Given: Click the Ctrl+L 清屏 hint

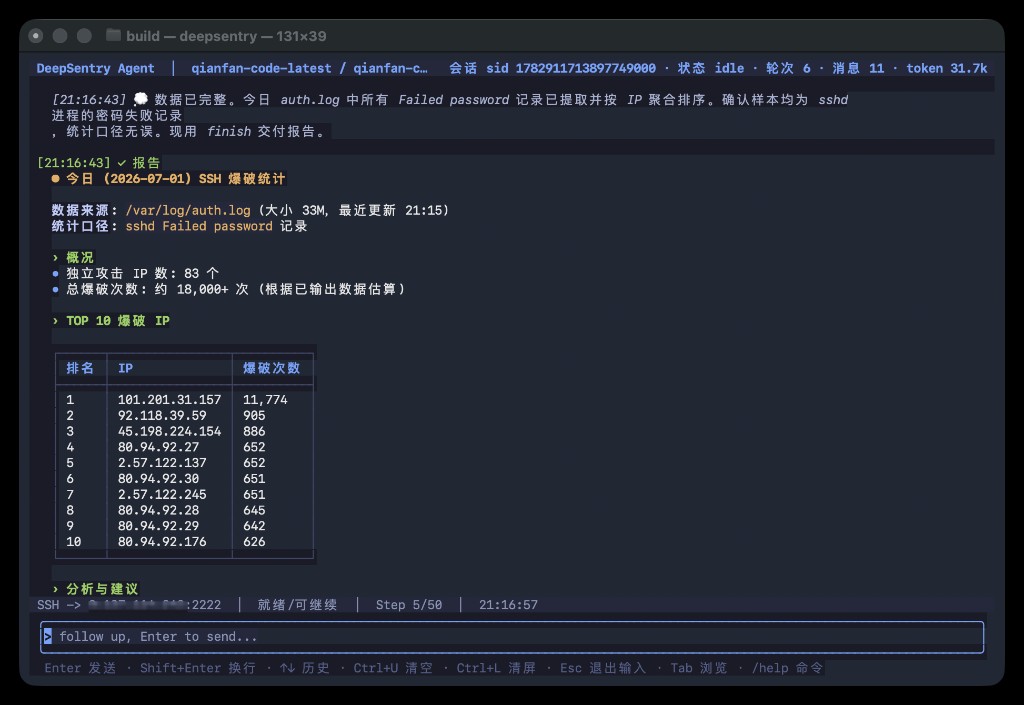Looking at the screenshot, I should (x=496, y=668).
